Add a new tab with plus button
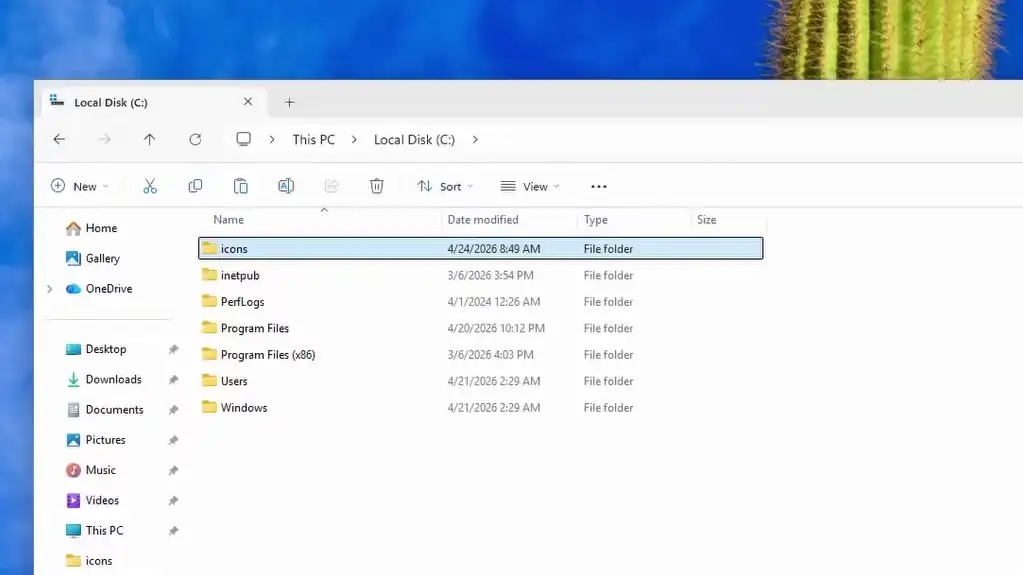1023x575 pixels. 289,102
